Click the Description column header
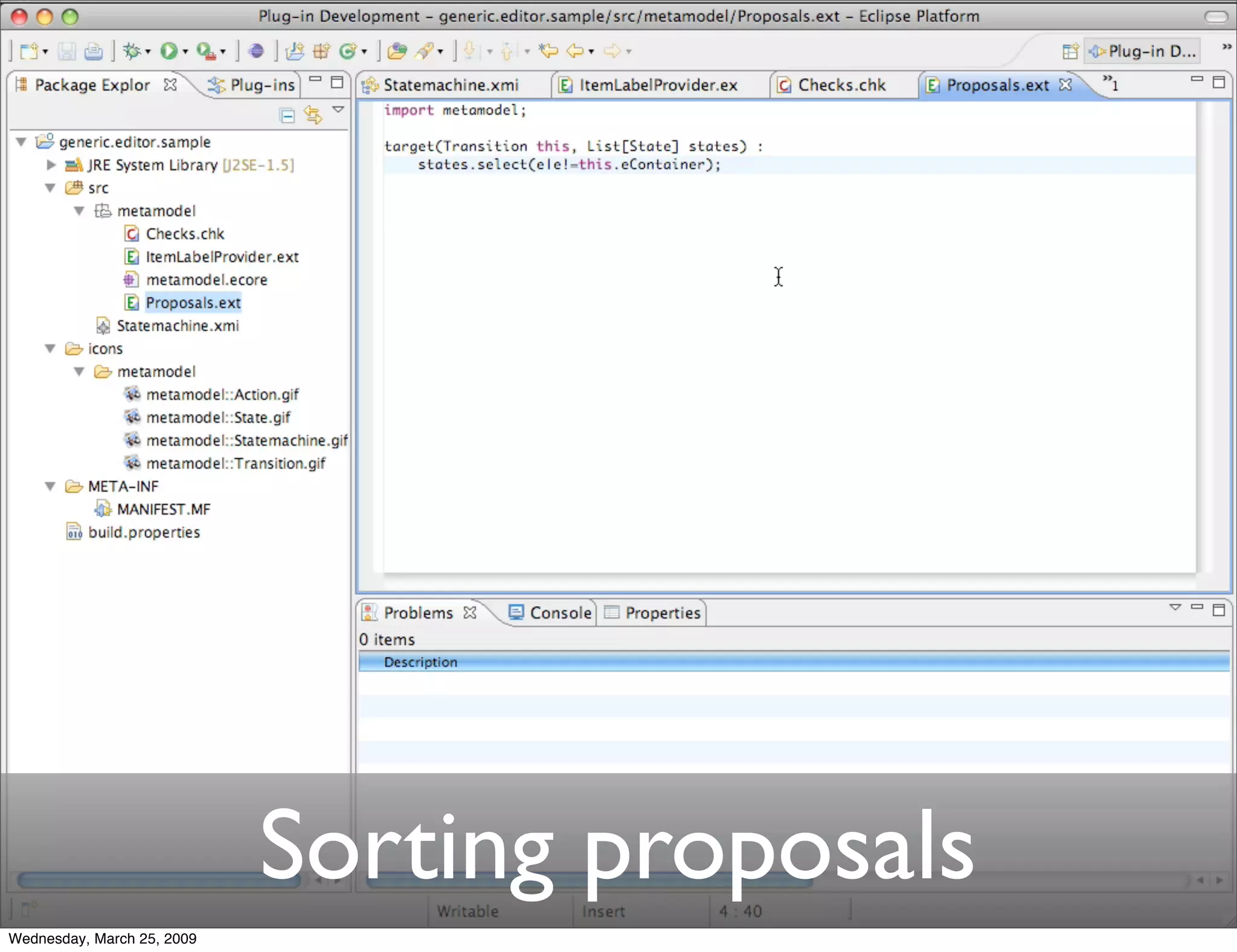This screenshot has height=952, width=1237. (x=420, y=662)
